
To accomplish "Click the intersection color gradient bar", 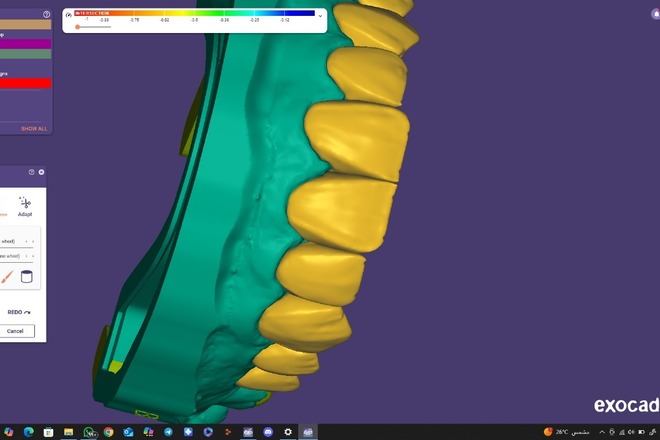I will 194,13.
